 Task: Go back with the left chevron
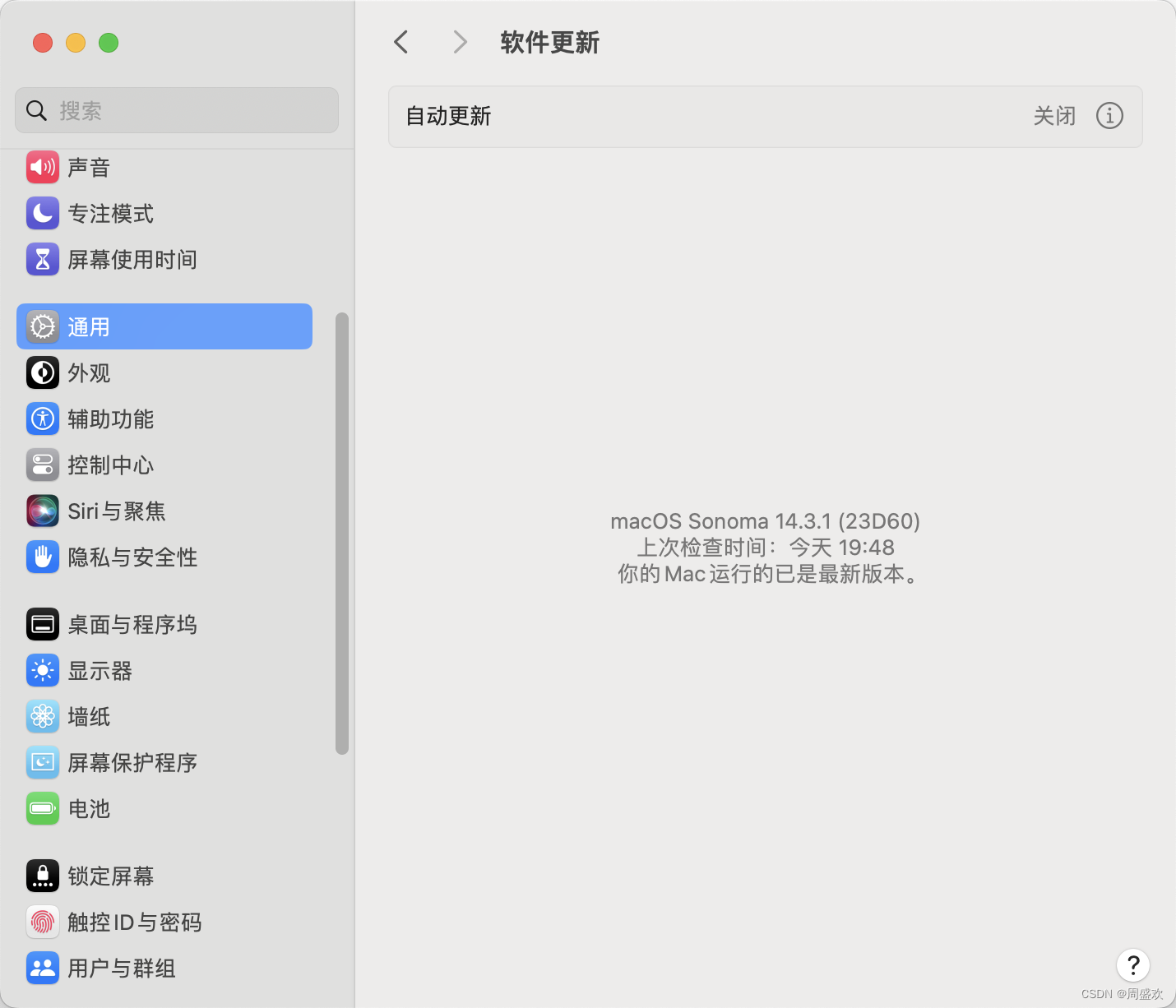coord(401,42)
